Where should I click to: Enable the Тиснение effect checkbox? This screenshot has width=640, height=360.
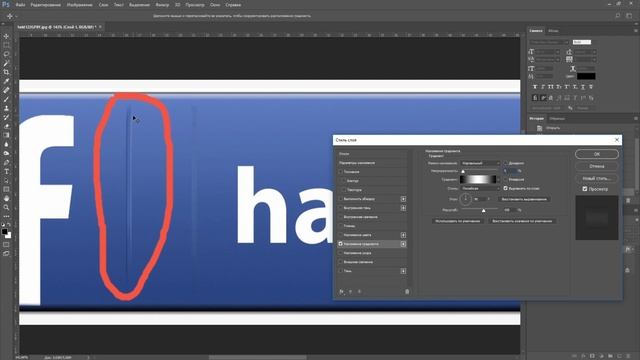(340, 172)
